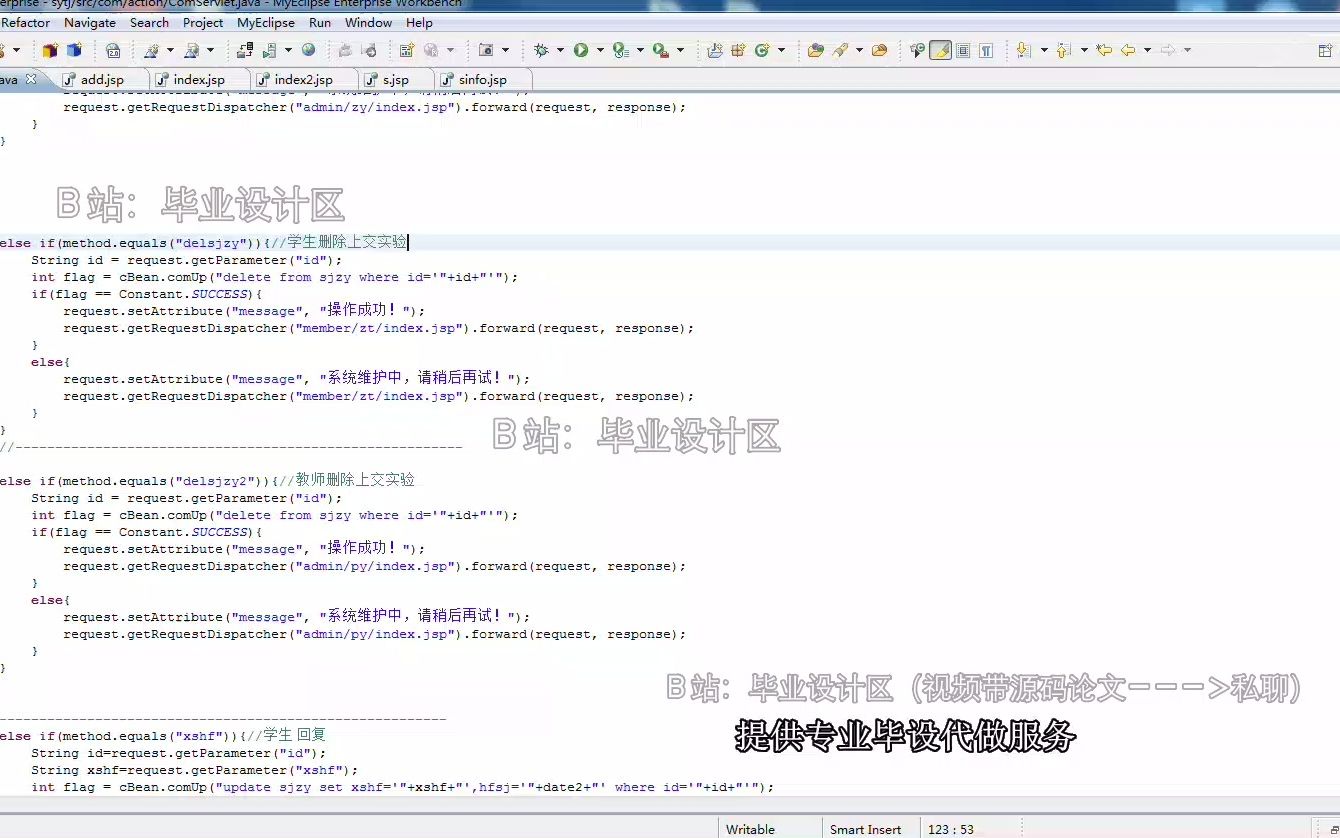Screen dimensions: 1340x838
Task: Open dropdown beside flashlight search icon
Action: coord(859,50)
